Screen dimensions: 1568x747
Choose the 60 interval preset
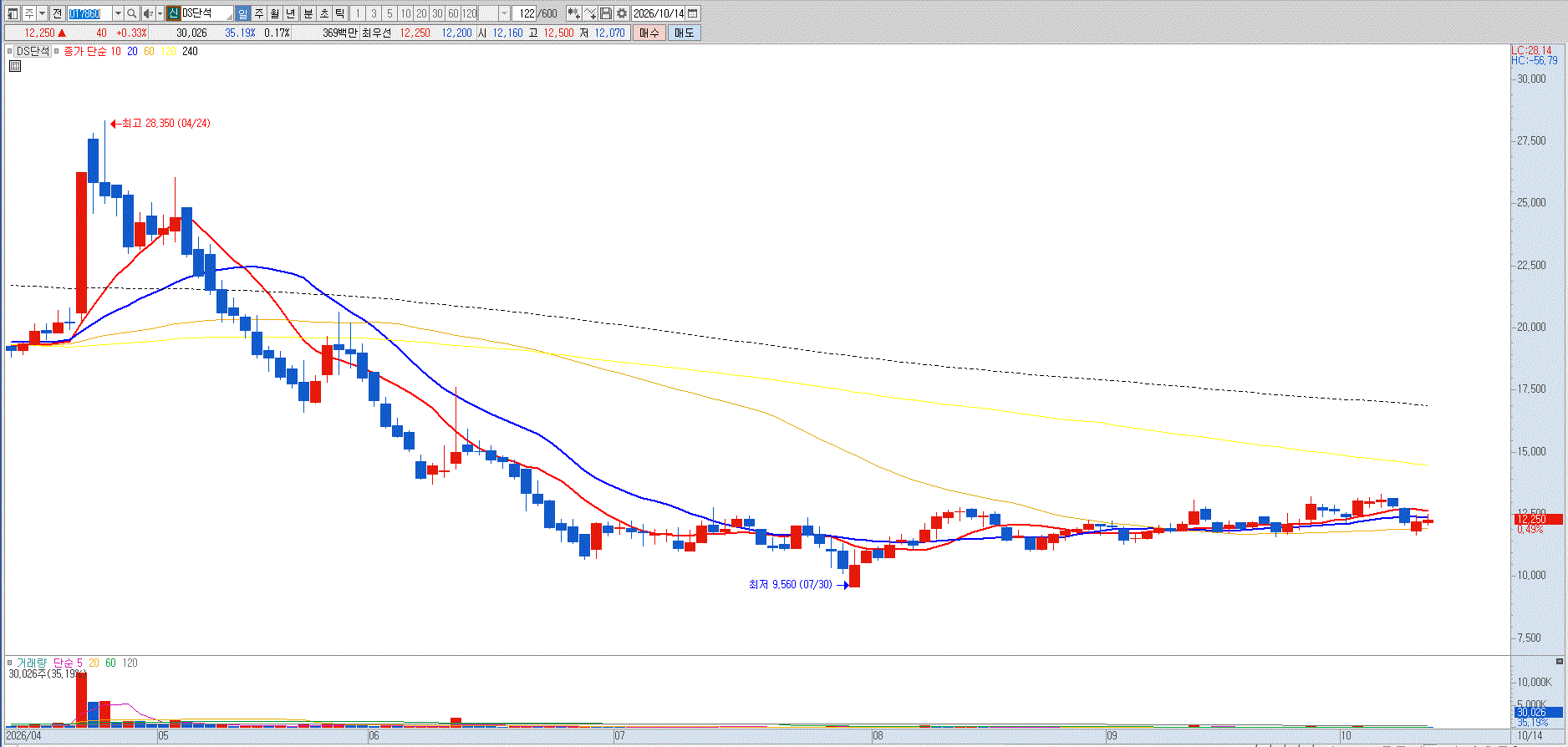pyautogui.click(x=453, y=13)
